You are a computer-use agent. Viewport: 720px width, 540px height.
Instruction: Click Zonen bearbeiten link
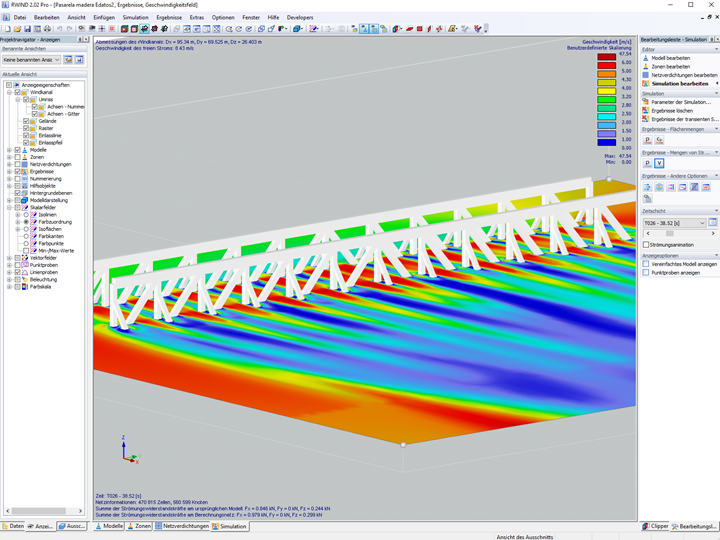coord(670,67)
